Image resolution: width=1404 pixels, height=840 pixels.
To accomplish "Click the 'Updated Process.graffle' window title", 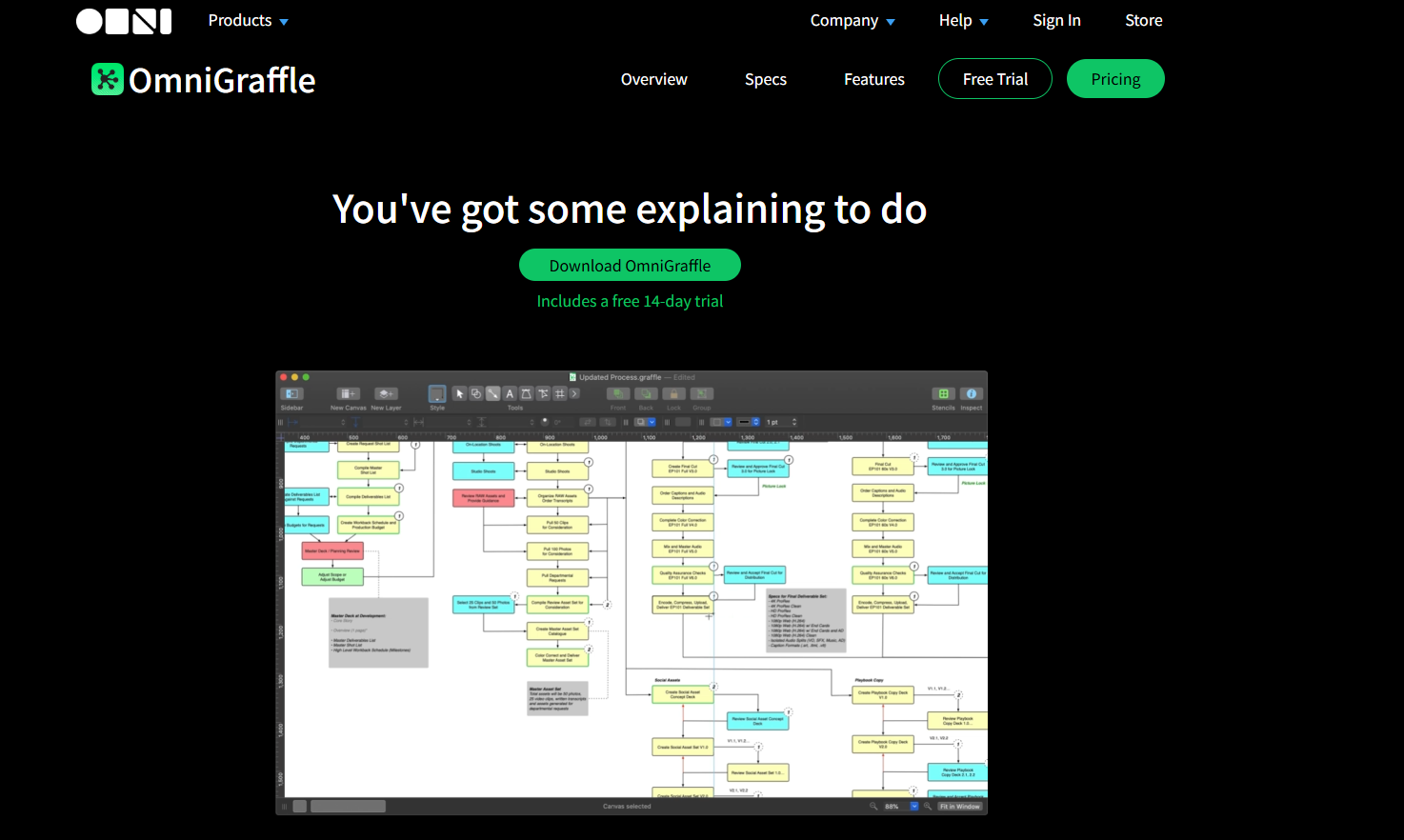I will (x=620, y=377).
